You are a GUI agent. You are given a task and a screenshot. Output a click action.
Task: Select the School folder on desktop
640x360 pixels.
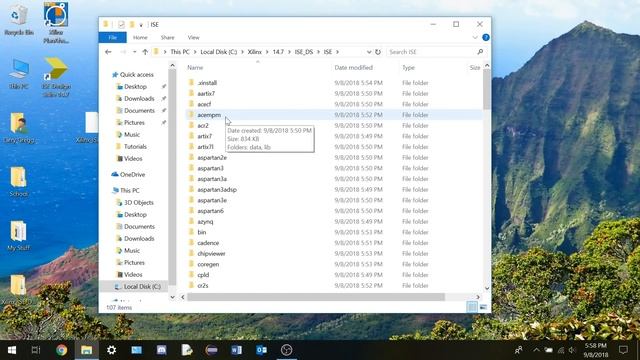click(18, 181)
